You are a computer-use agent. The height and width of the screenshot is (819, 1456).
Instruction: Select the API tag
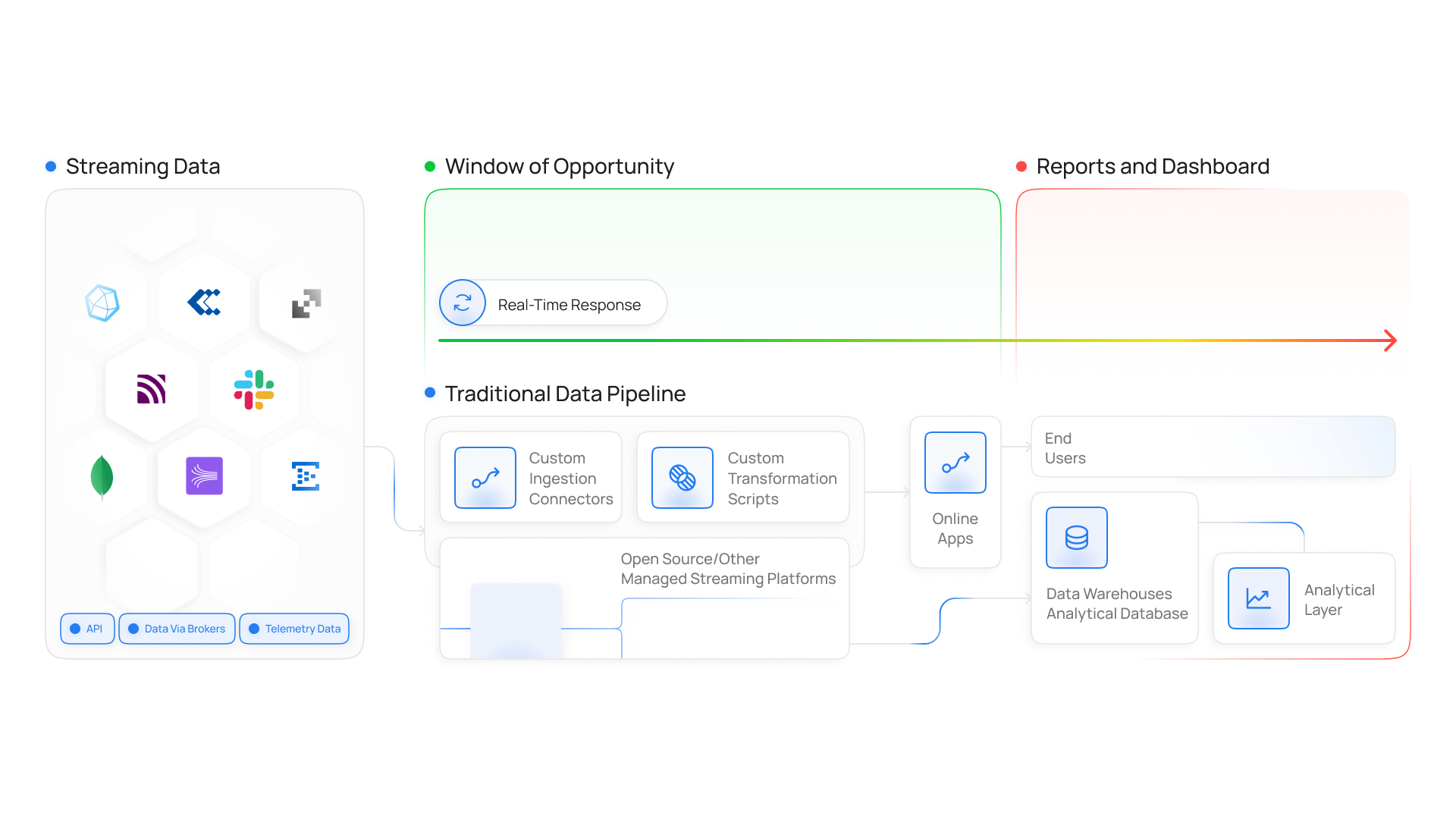click(x=87, y=629)
